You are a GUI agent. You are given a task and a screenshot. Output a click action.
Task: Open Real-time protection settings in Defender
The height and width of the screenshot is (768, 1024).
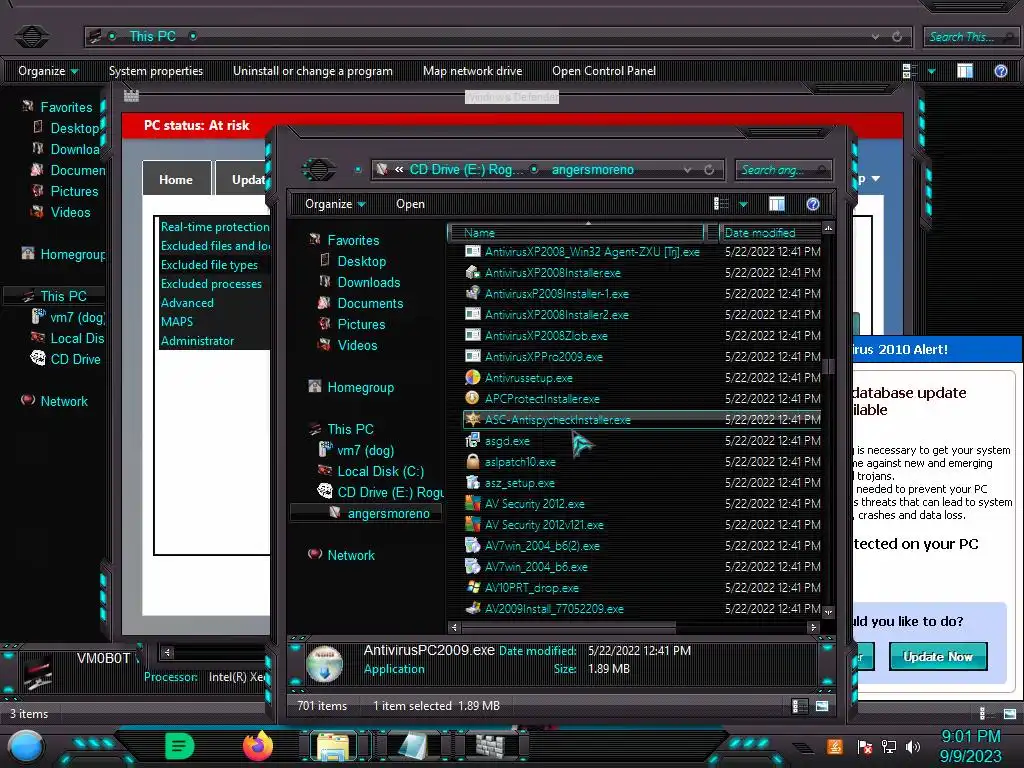tap(215, 227)
